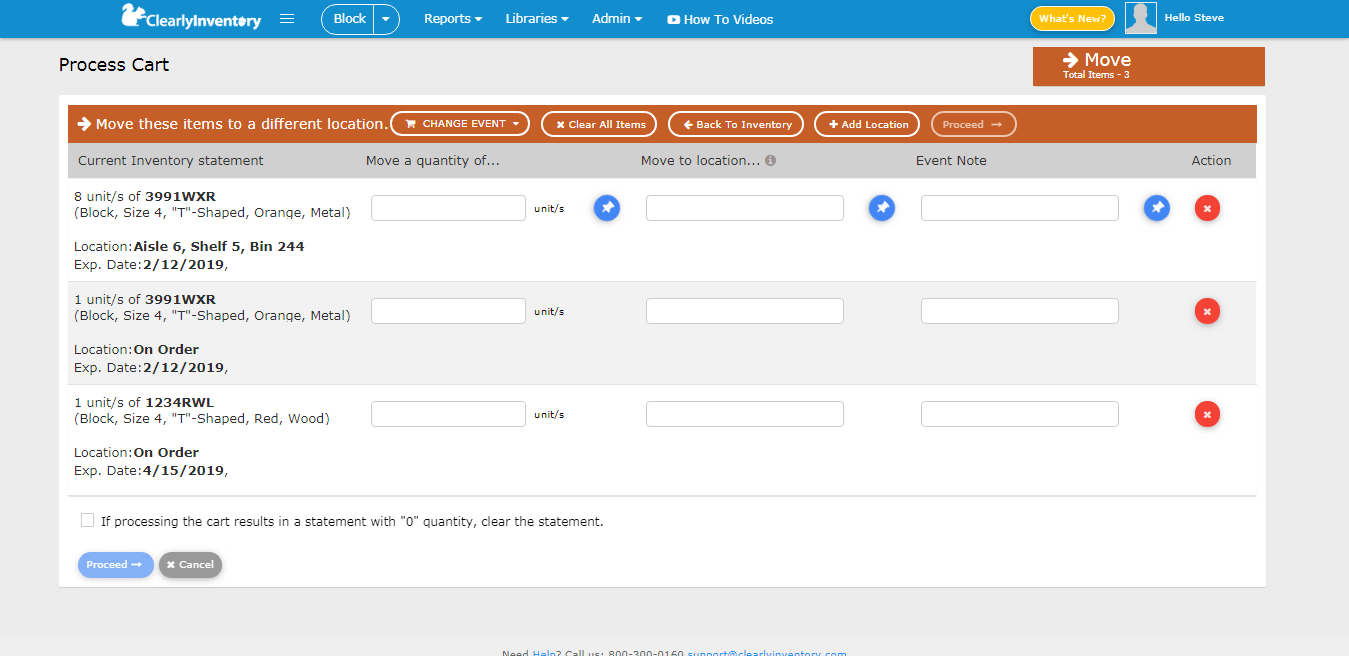
Task: Open the Libraries menu
Action: 536,18
